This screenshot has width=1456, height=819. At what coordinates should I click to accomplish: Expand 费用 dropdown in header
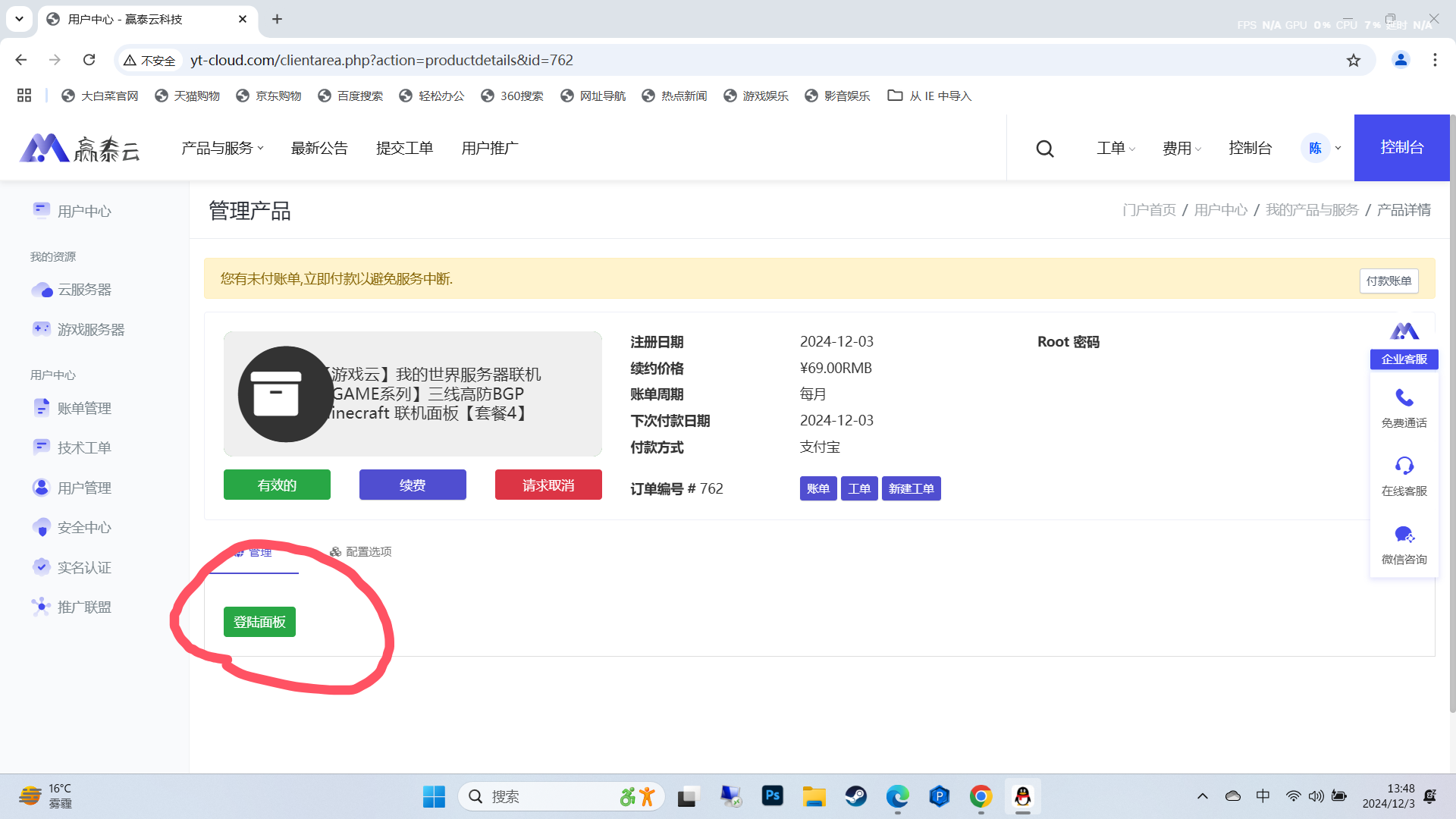(1181, 148)
